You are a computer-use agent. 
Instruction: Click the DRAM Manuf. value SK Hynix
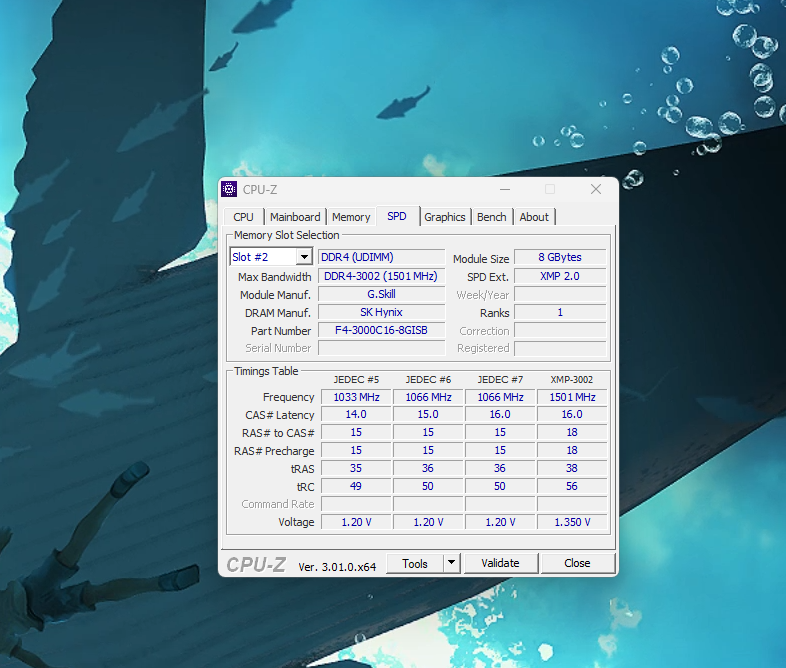point(381,312)
